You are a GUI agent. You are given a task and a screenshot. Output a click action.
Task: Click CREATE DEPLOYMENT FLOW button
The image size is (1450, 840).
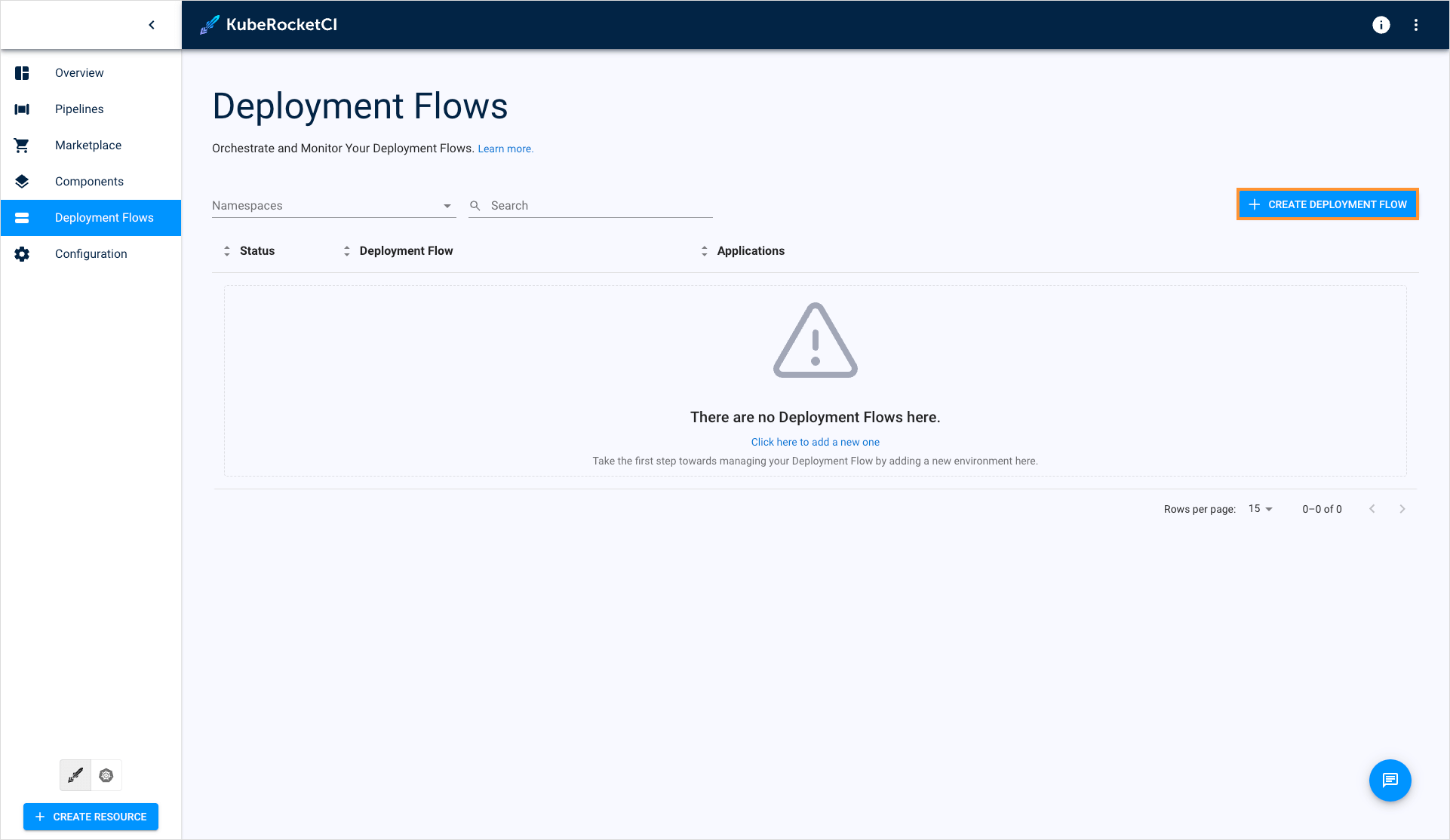tap(1328, 205)
